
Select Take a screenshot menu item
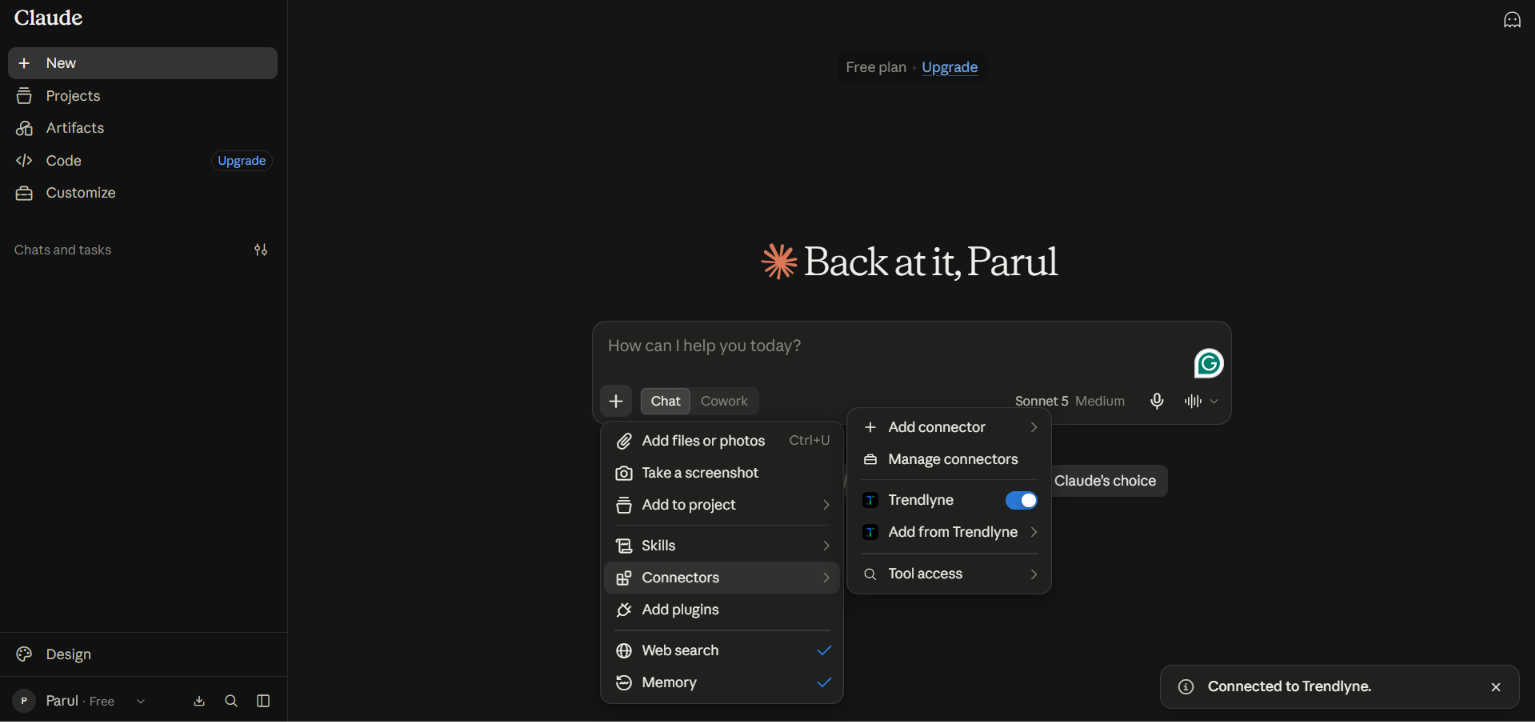tap(722, 473)
